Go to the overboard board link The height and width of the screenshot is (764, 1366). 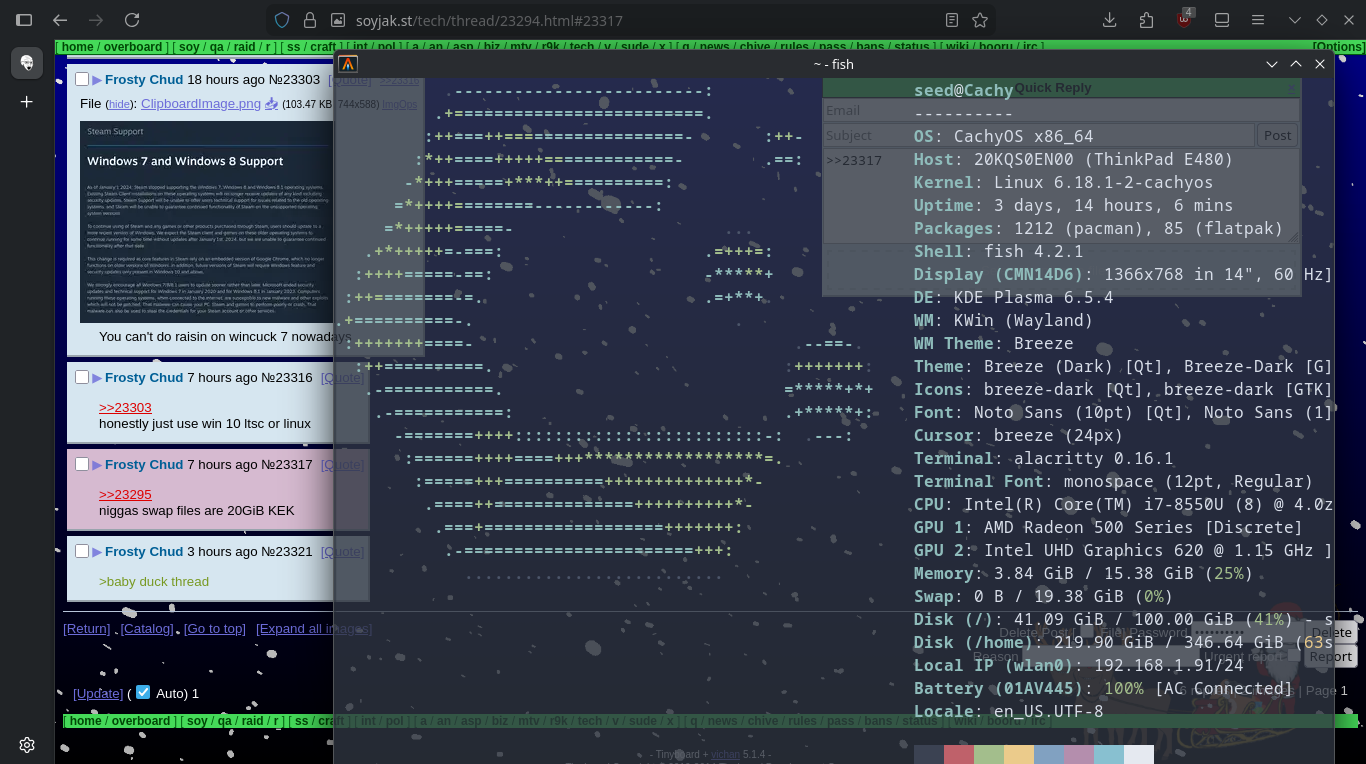pos(136,47)
